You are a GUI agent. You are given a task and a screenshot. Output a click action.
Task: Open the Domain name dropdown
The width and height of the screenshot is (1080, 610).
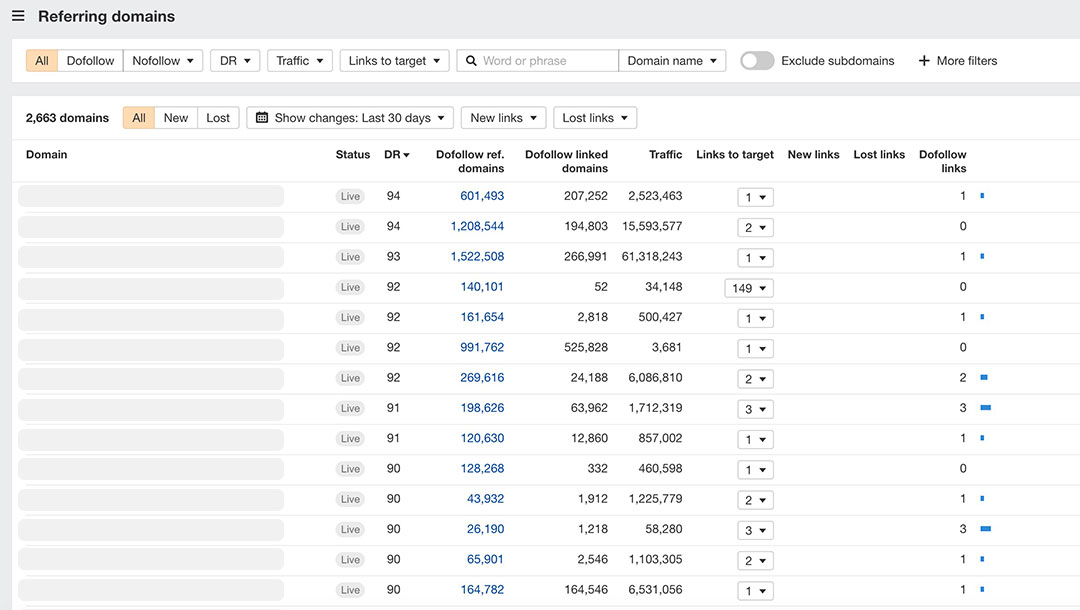[x=672, y=61]
